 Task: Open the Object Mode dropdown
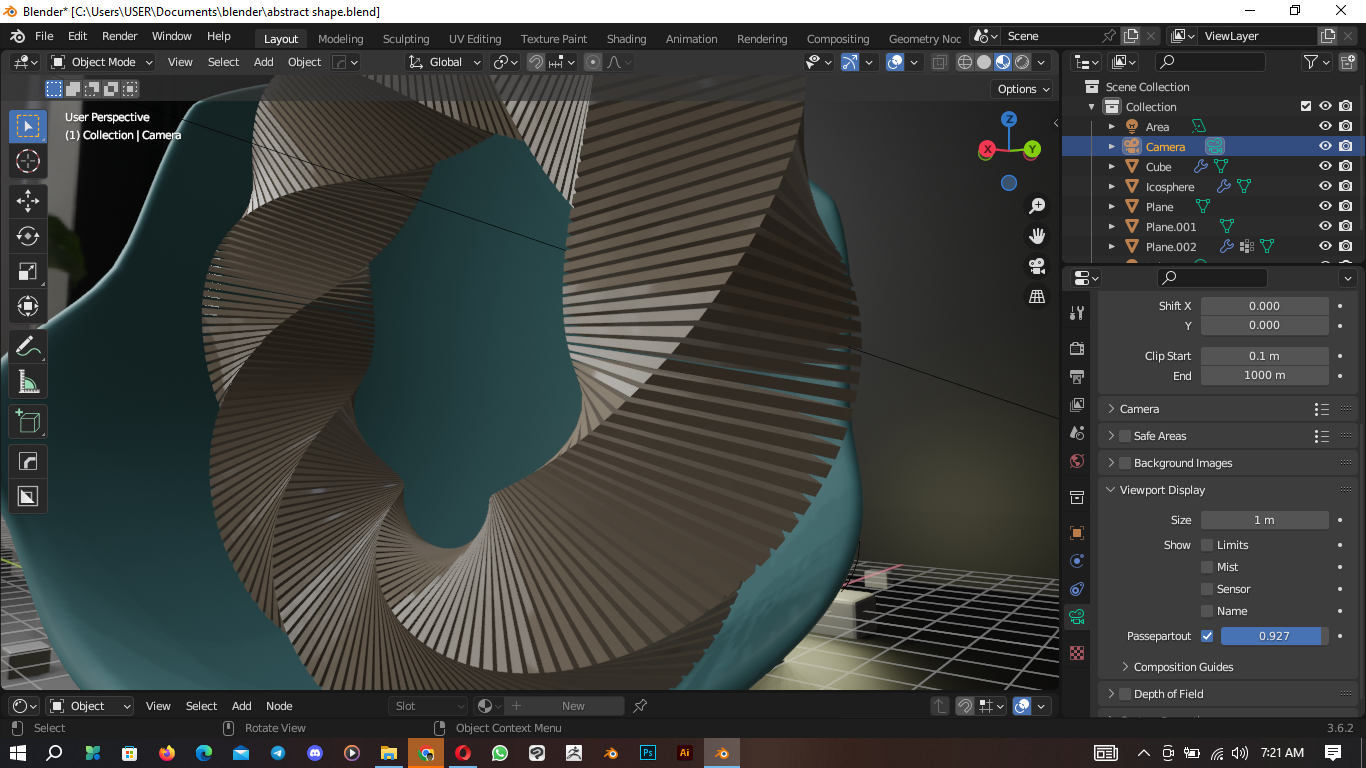(102, 62)
